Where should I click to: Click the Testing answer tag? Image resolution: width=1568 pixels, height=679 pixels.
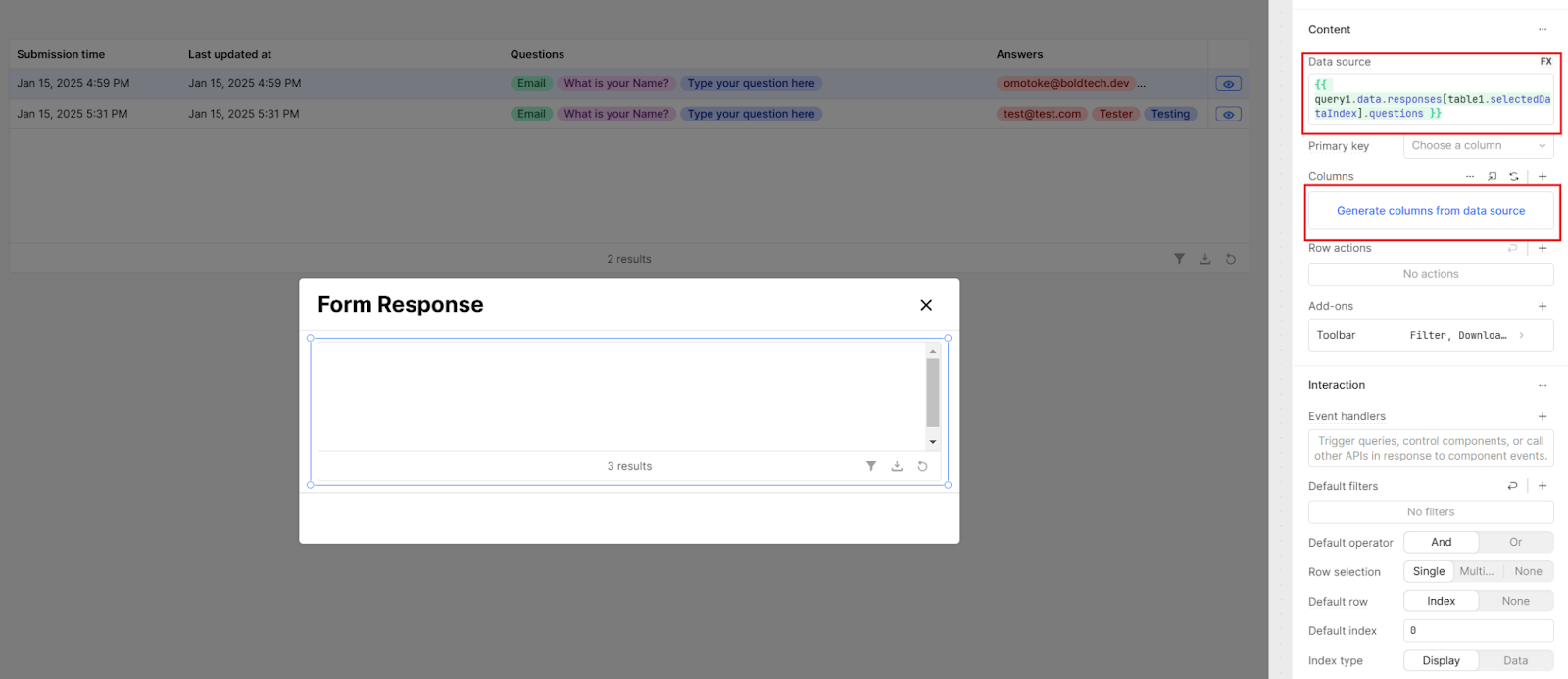[x=1170, y=115]
